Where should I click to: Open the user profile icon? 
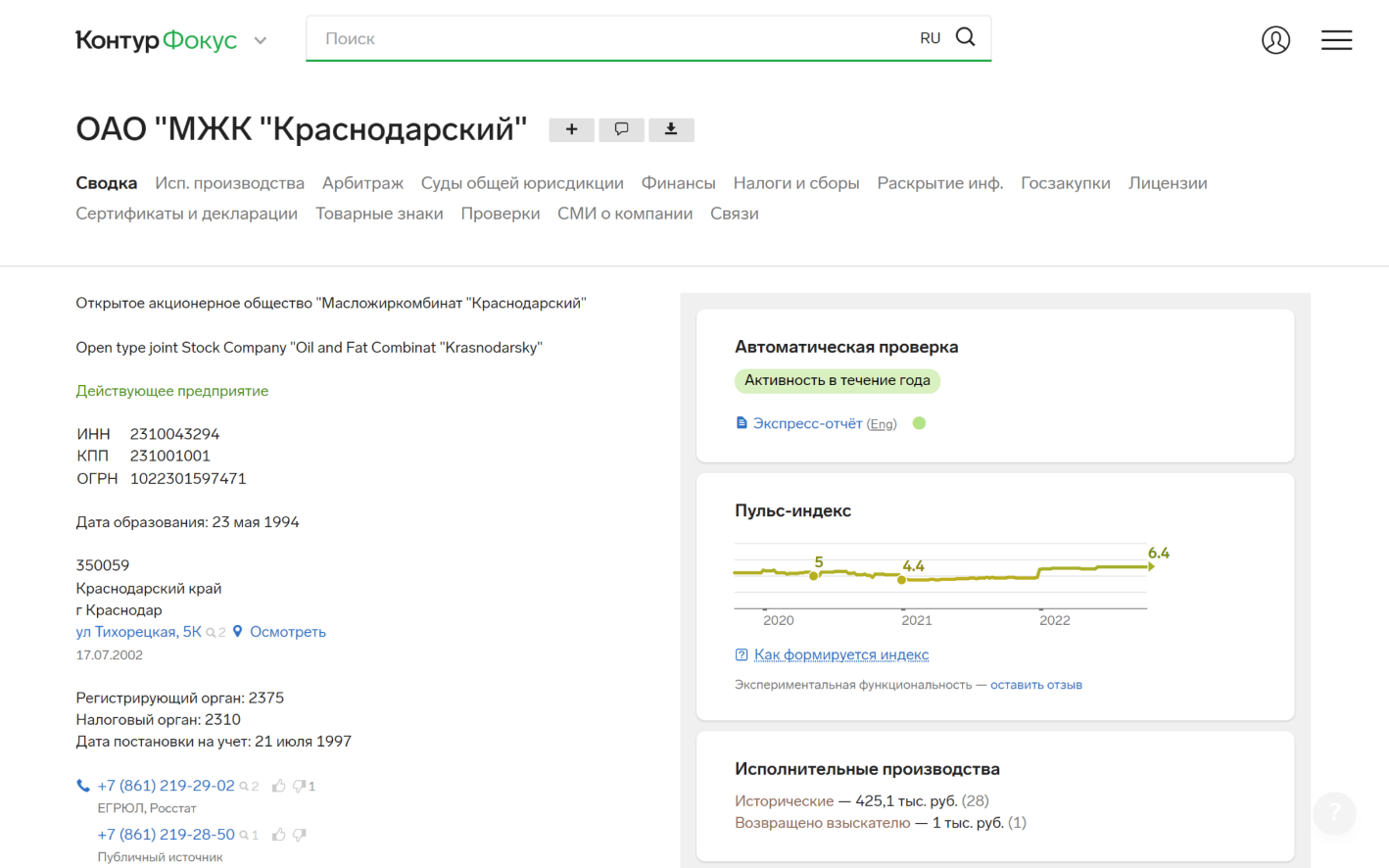tap(1275, 40)
